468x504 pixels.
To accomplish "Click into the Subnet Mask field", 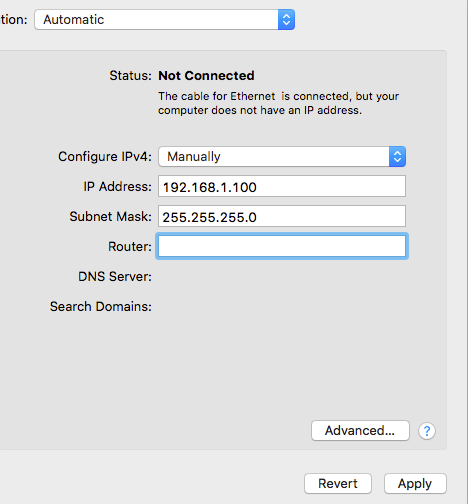I will [x=282, y=216].
